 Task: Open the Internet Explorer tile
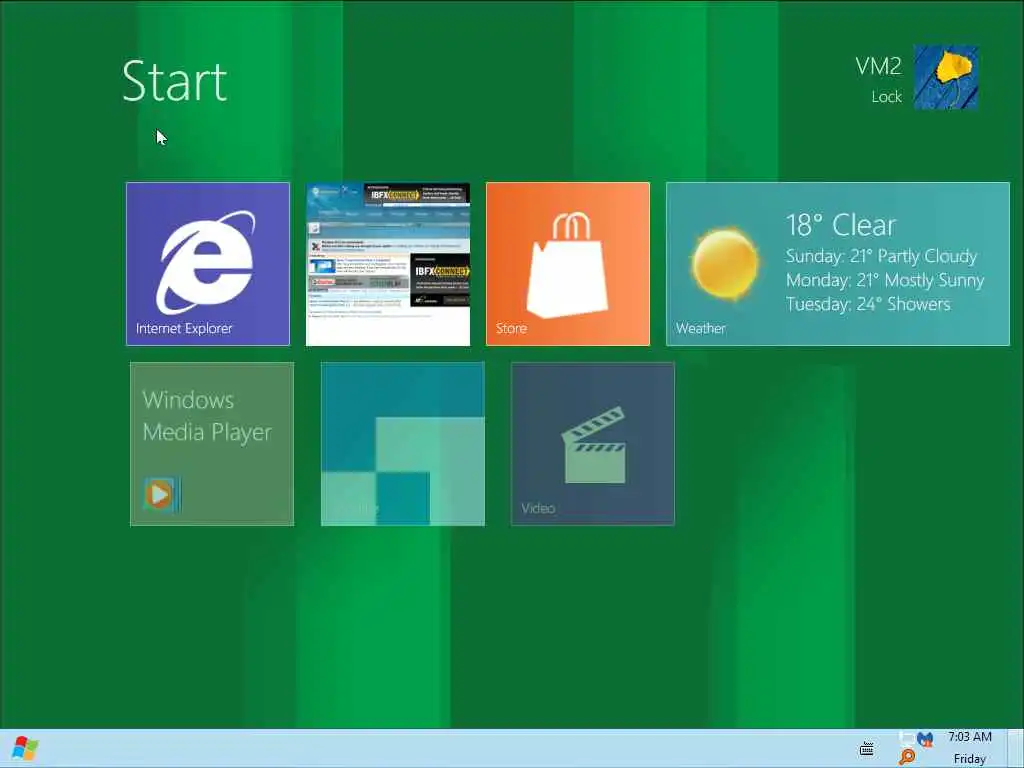tap(208, 264)
